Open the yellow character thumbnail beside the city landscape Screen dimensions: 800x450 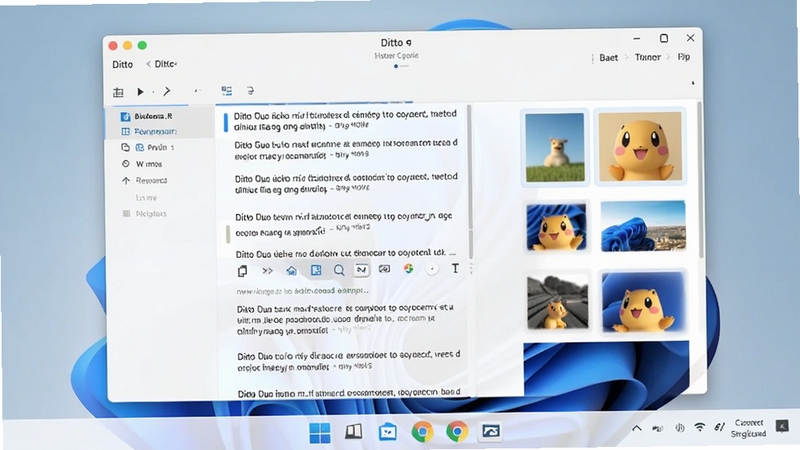click(x=556, y=227)
